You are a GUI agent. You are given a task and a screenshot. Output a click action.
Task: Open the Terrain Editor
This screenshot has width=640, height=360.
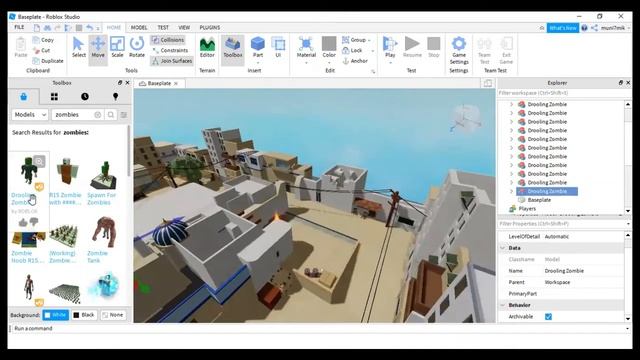pos(207,47)
